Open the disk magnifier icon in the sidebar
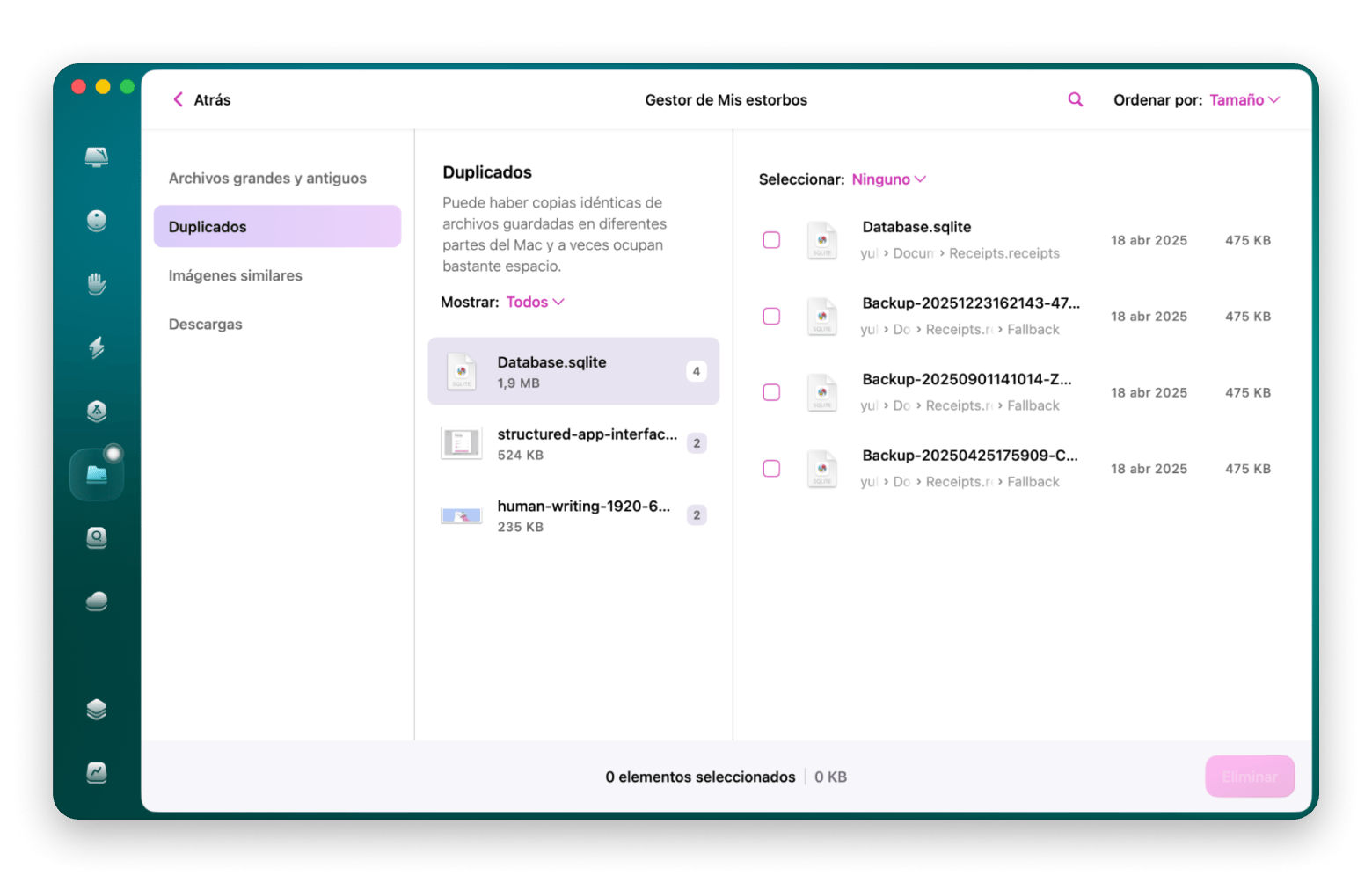Viewport: 1372px width, 890px height. click(97, 537)
